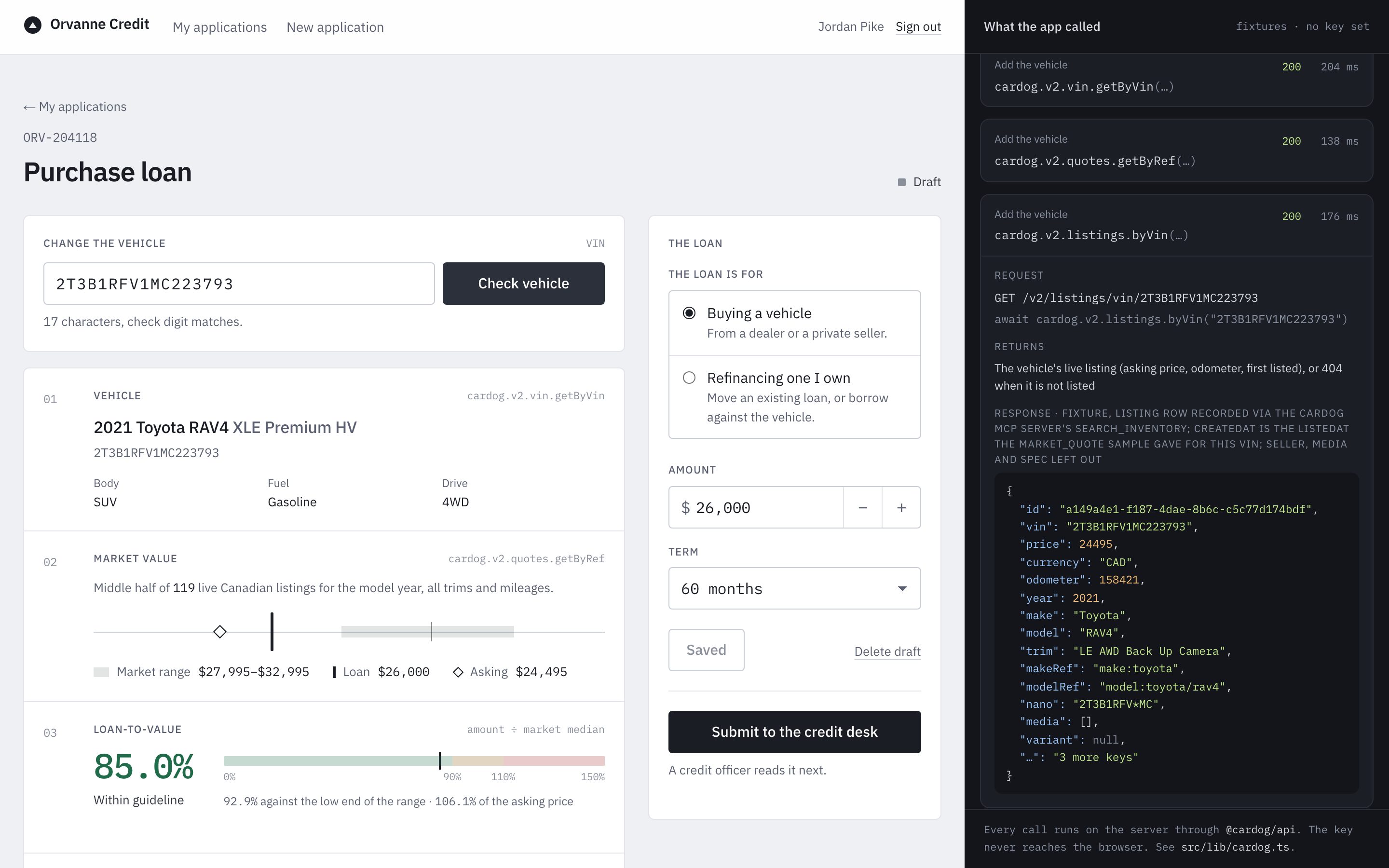1389x868 pixels.
Task: Expand the cardog.v2.quotes.getByRef call card
Action: (1176, 150)
